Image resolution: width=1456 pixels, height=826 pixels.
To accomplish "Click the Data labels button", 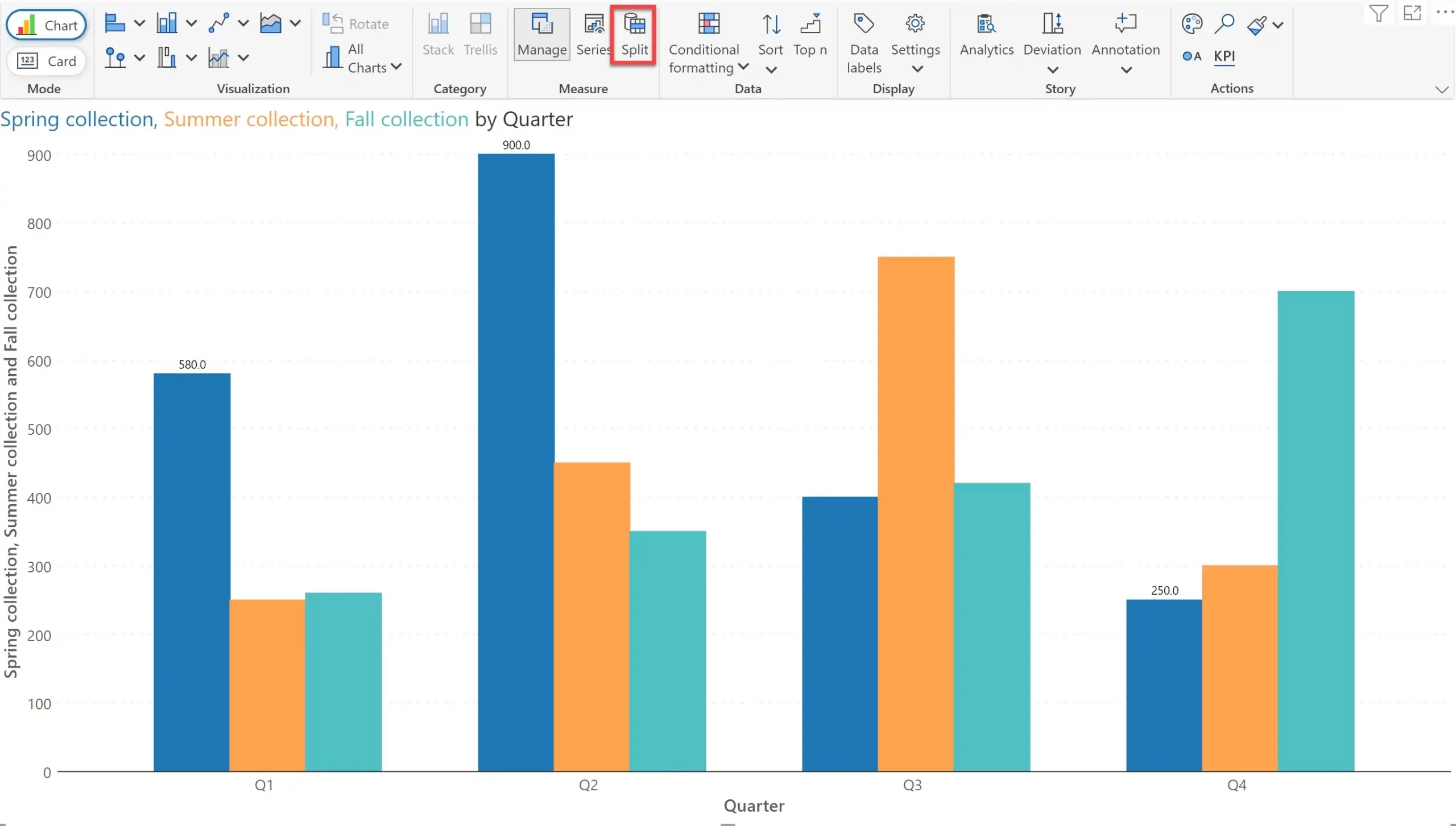I will pyautogui.click(x=864, y=44).
